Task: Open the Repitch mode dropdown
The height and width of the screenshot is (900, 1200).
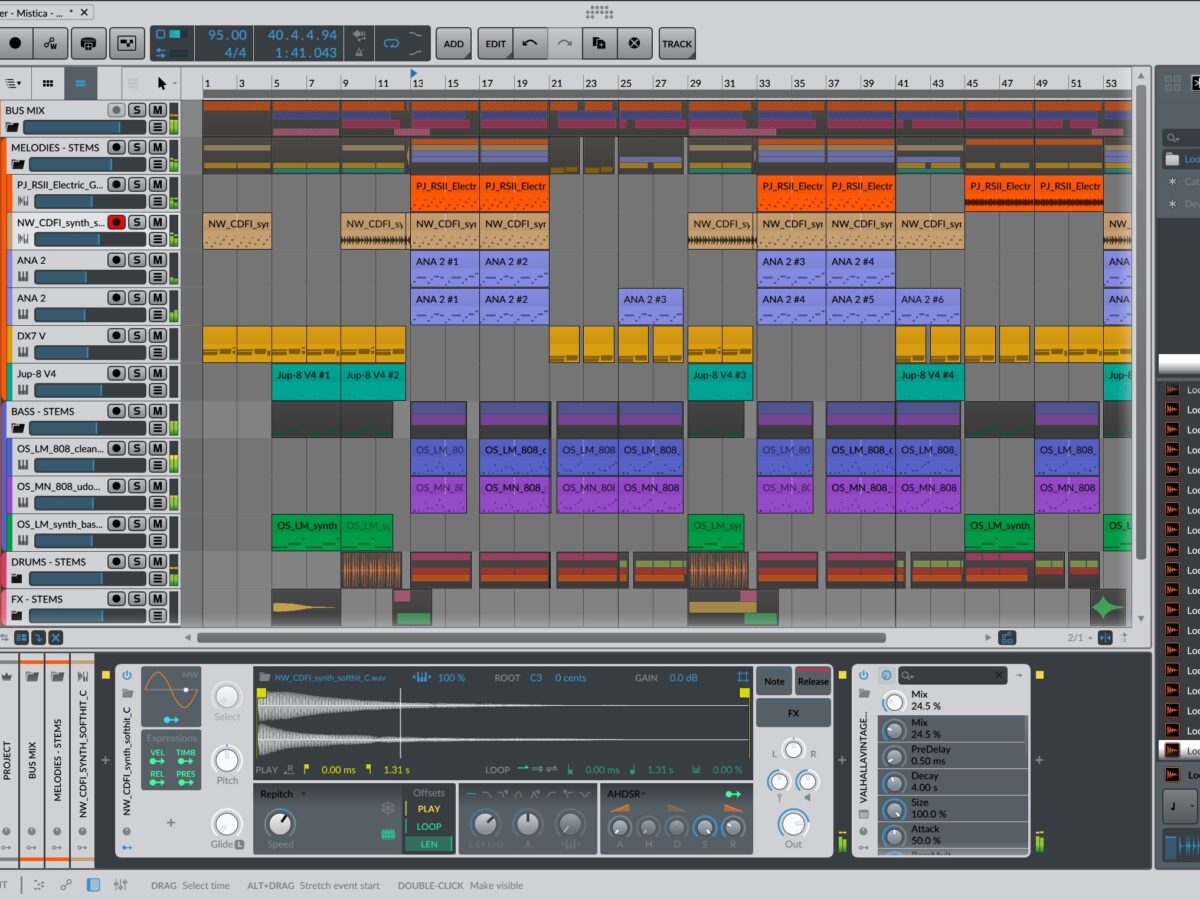Action: point(282,794)
